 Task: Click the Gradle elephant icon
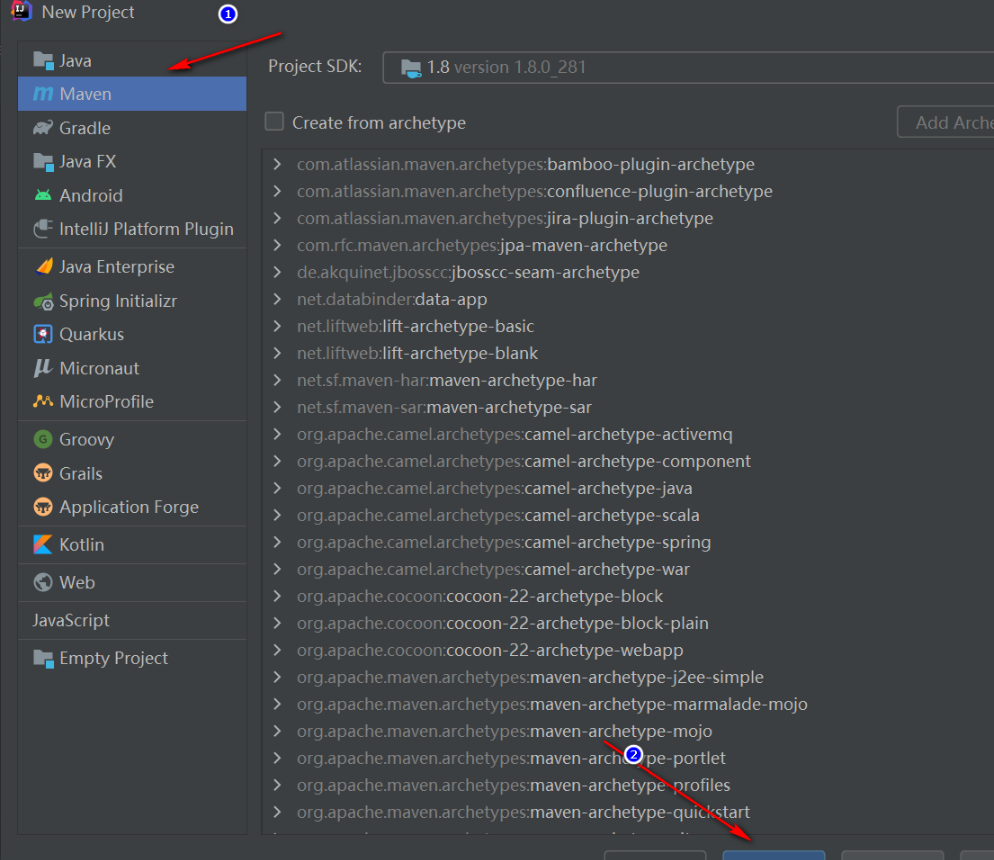(43, 128)
